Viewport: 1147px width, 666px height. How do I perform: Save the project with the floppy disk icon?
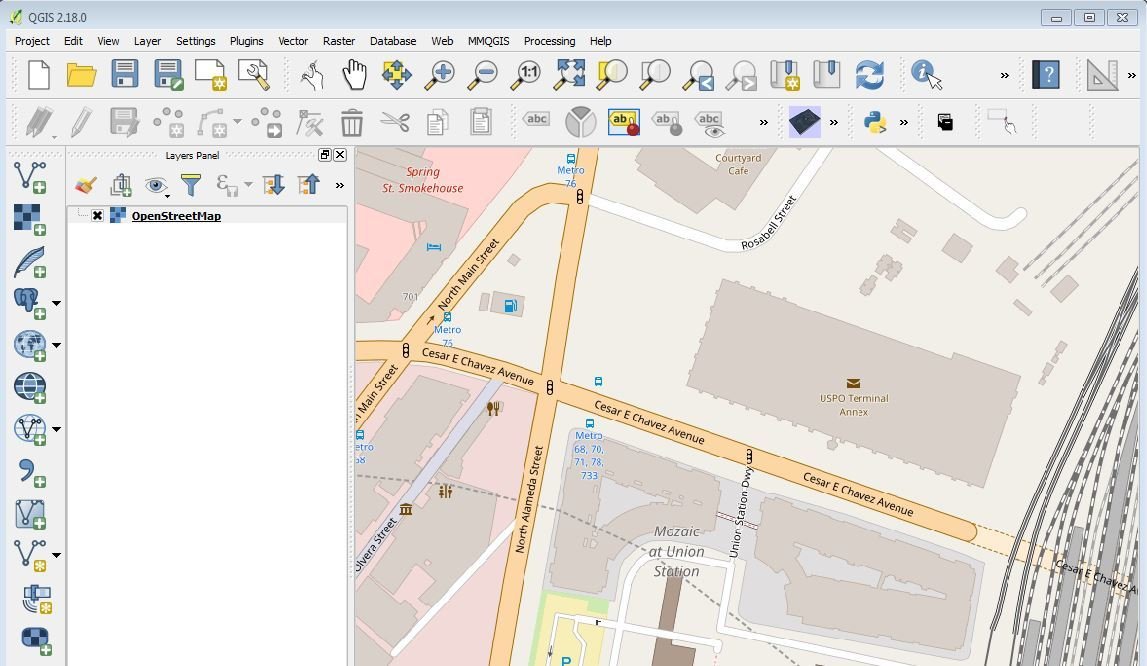(124, 75)
